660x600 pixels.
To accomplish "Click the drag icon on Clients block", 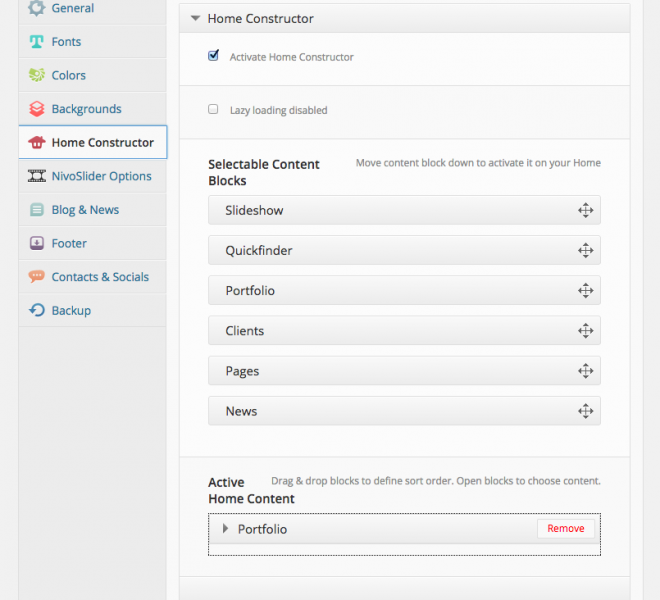I will (586, 330).
